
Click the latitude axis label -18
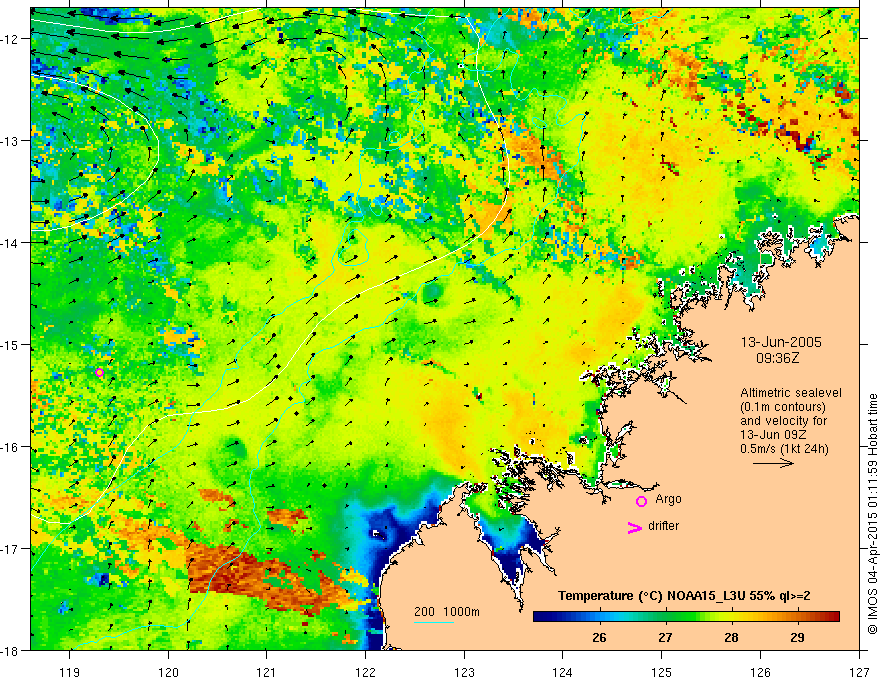point(11,650)
